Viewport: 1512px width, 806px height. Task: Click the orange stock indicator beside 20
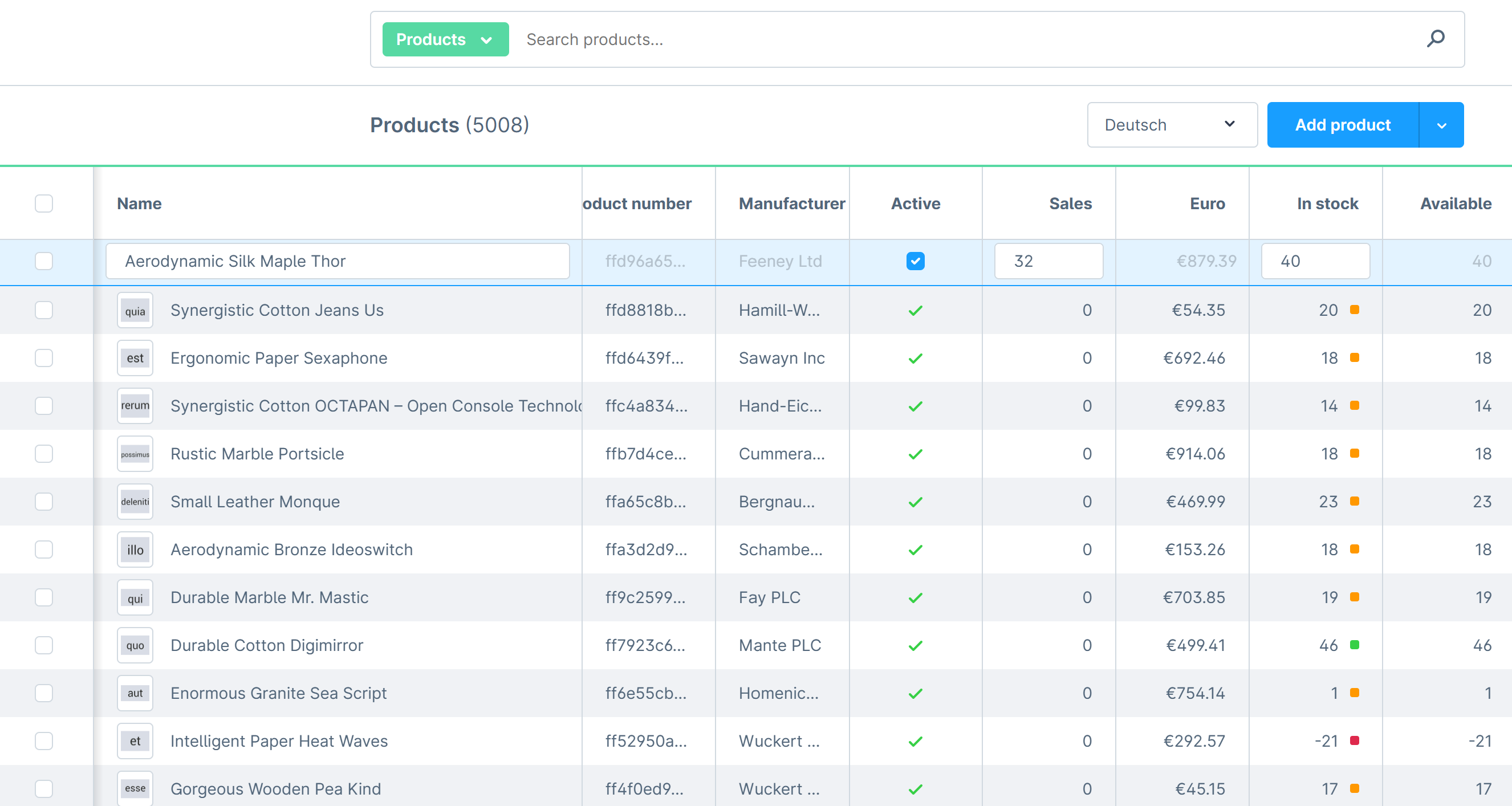[x=1354, y=310]
